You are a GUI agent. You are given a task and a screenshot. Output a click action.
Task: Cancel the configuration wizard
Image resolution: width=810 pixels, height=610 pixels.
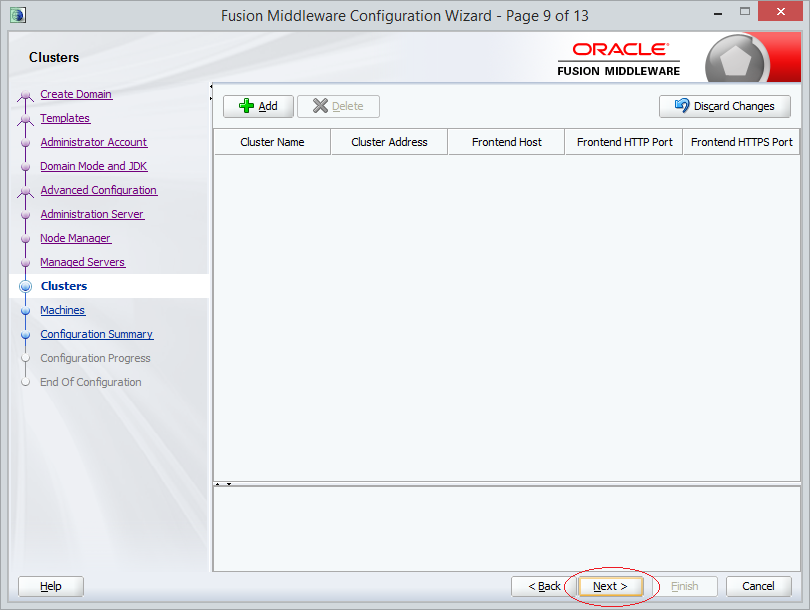(758, 586)
